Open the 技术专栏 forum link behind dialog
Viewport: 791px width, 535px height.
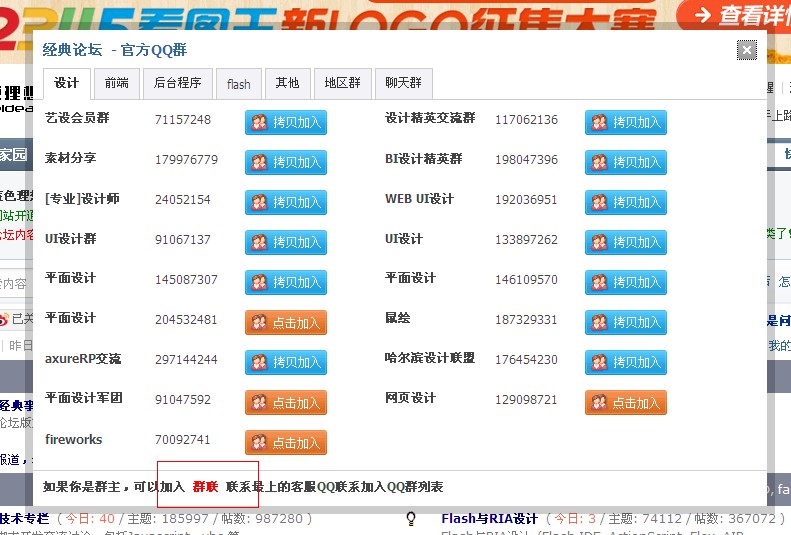pos(24,519)
